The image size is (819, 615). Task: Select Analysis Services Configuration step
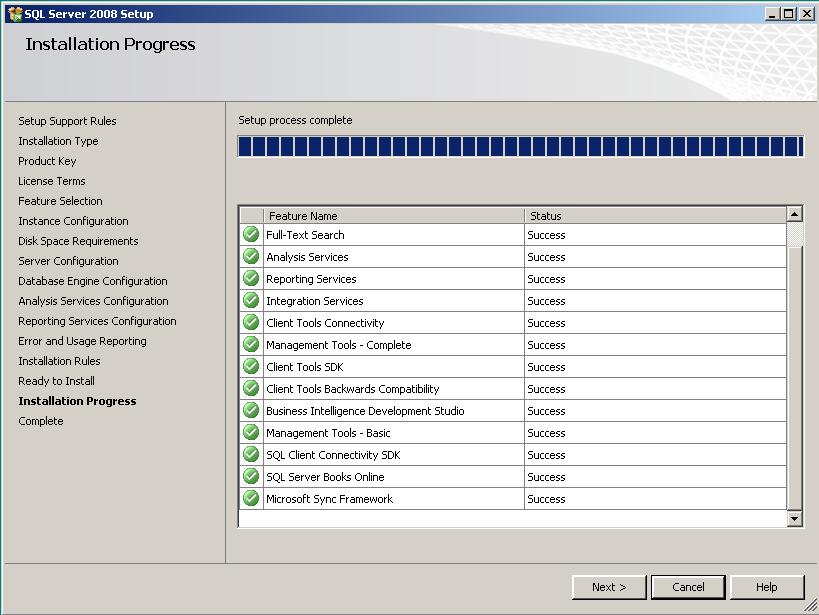coord(93,301)
